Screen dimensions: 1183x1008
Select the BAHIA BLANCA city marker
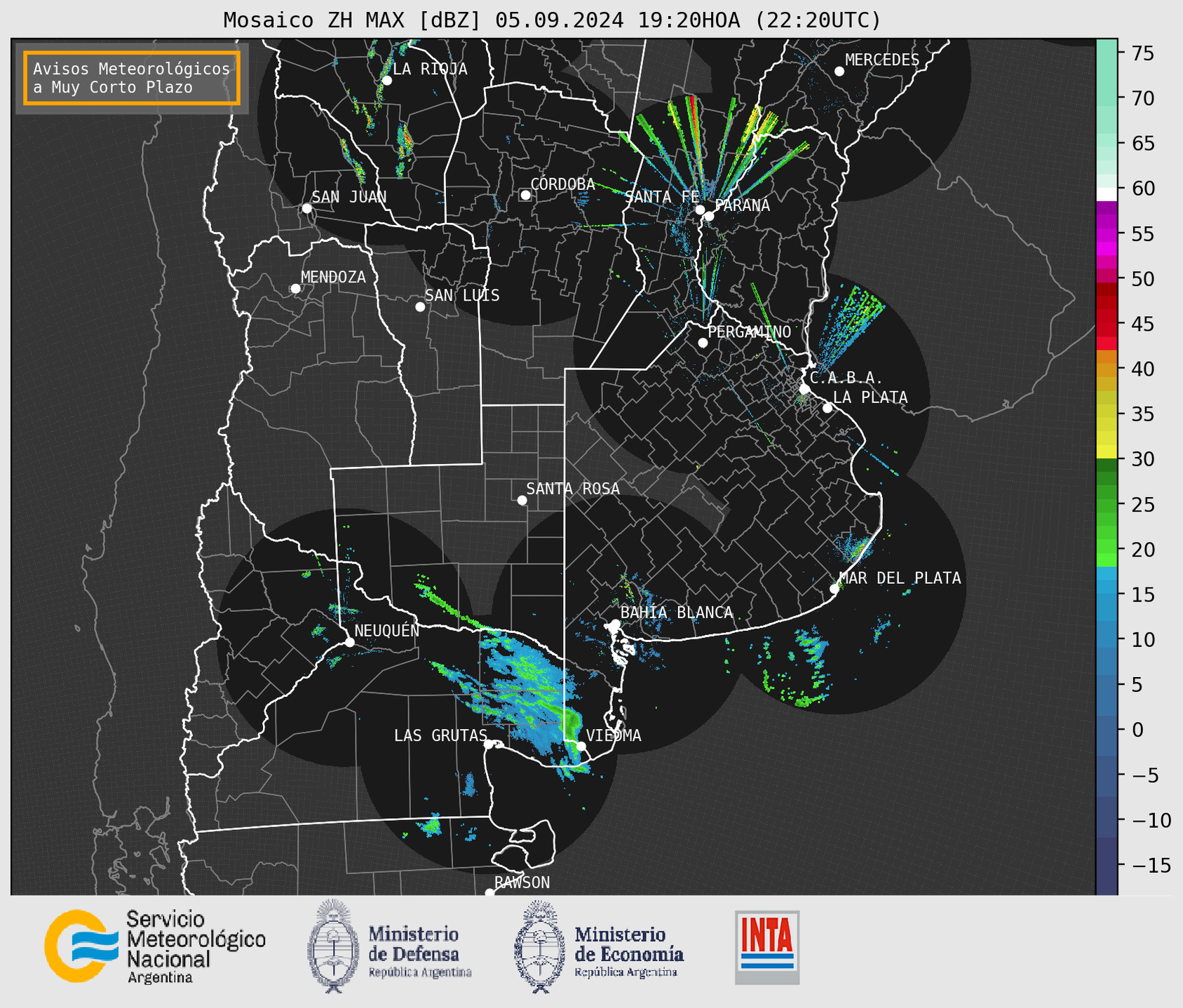(x=615, y=624)
